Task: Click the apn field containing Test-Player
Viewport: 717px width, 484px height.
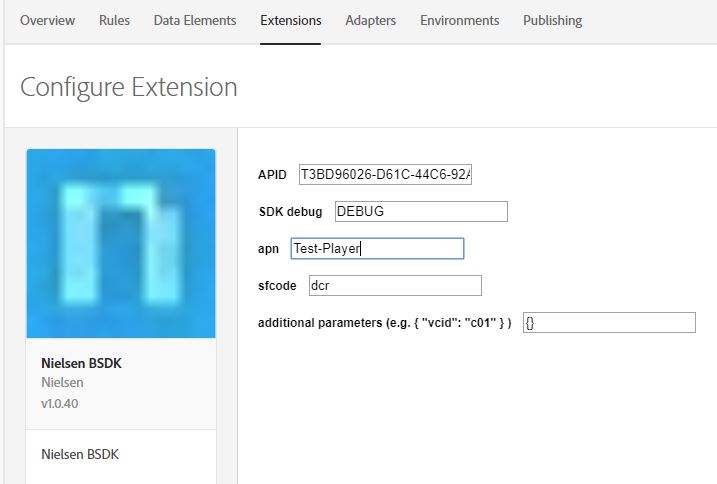Action: [377, 248]
